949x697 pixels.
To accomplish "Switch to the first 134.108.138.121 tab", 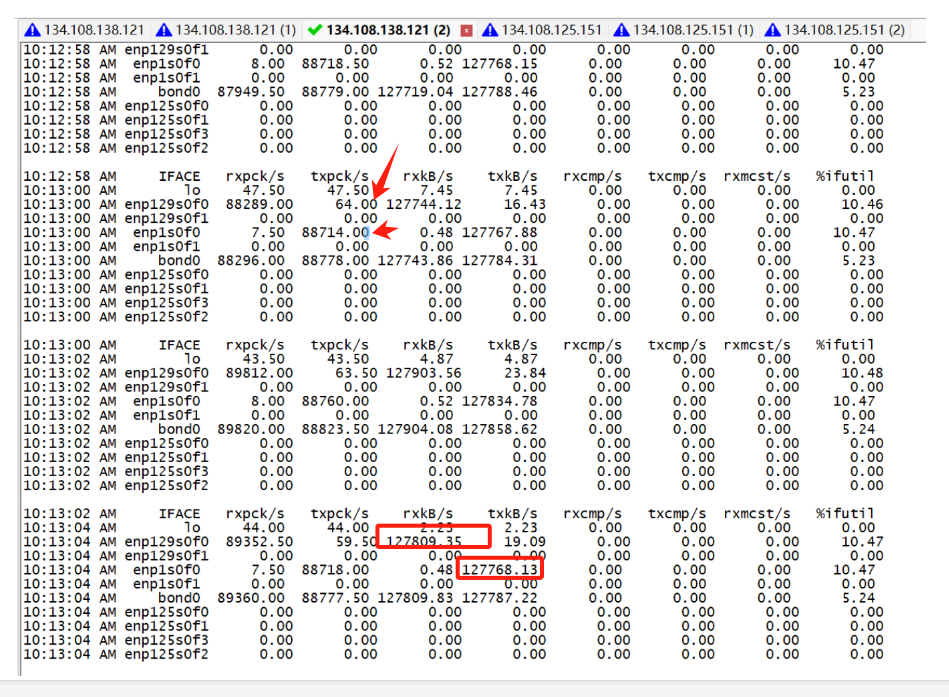I will [84, 30].
